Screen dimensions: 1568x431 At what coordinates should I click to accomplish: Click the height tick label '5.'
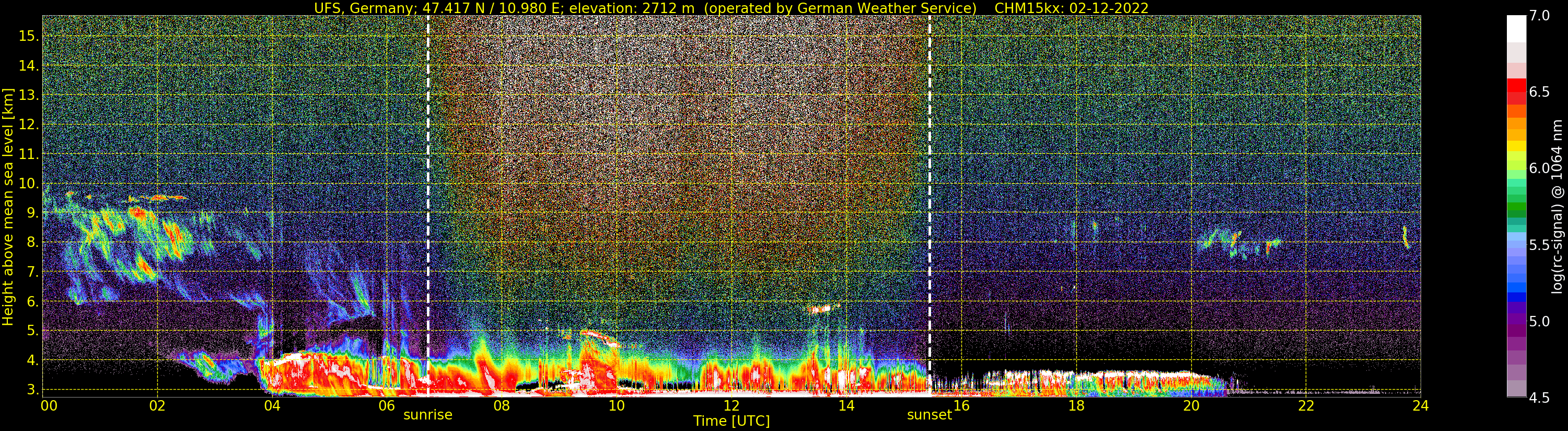point(33,331)
